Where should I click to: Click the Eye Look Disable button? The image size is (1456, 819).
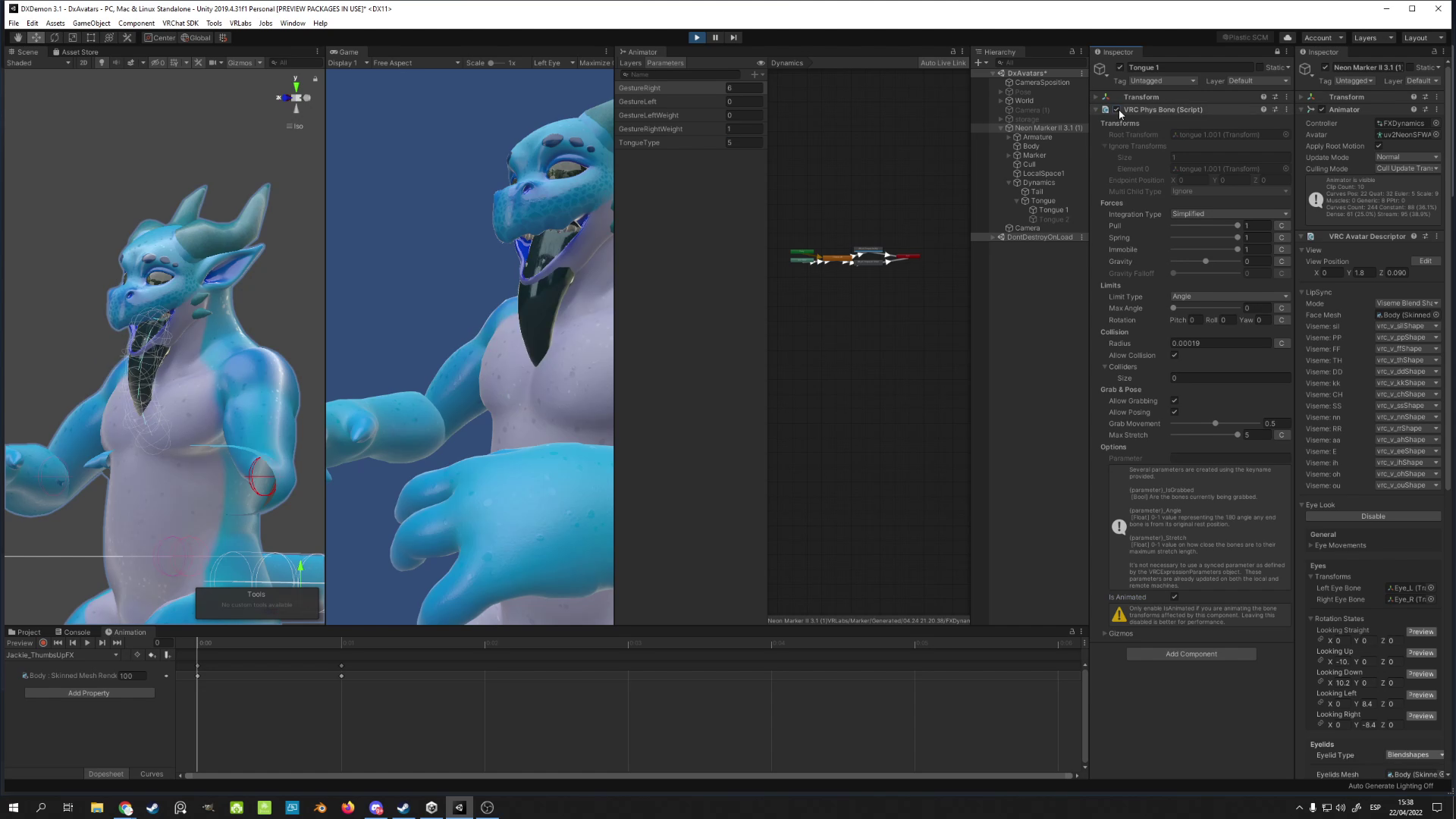pyautogui.click(x=1373, y=517)
